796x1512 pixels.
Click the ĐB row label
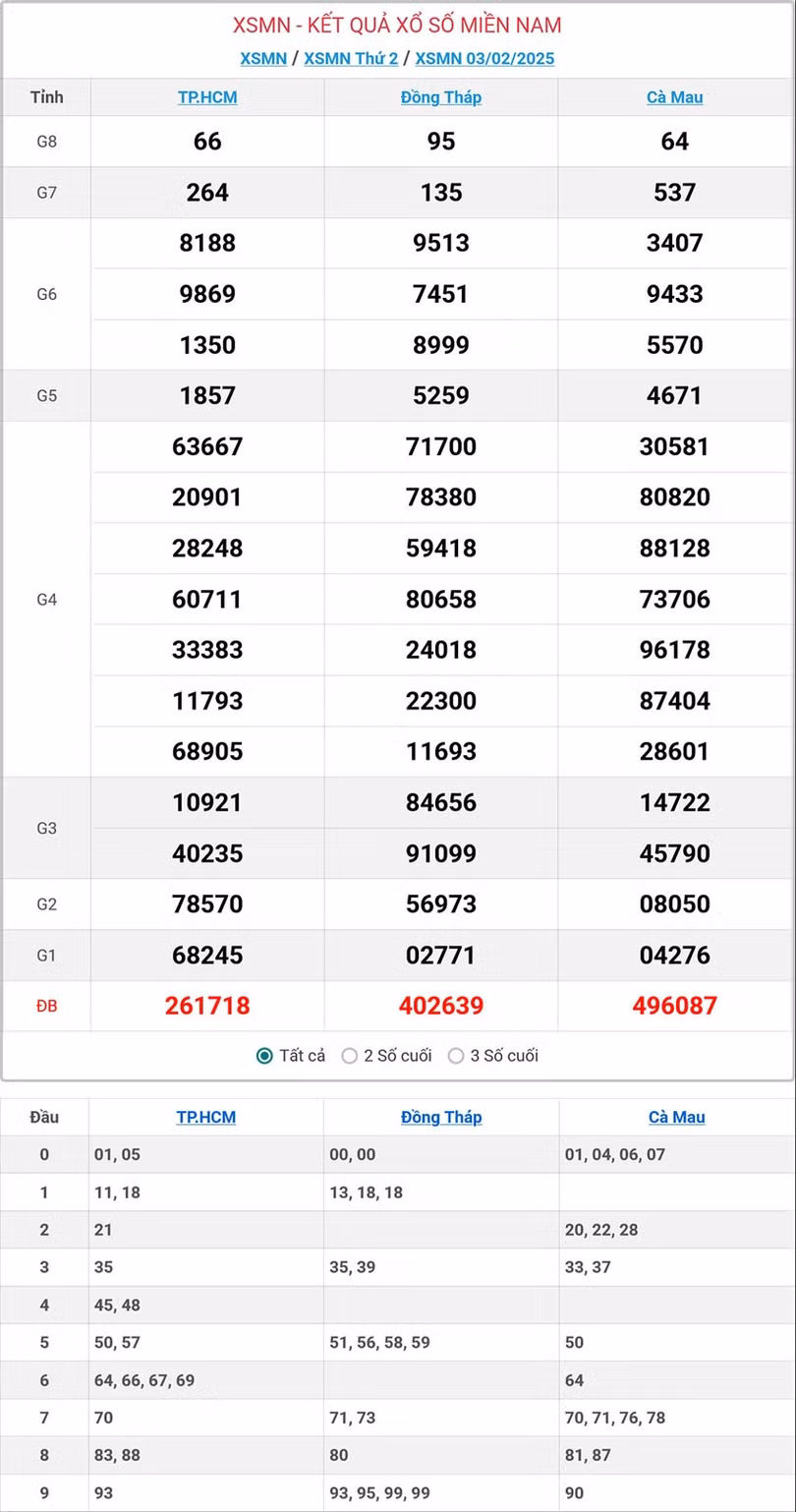tap(46, 1006)
